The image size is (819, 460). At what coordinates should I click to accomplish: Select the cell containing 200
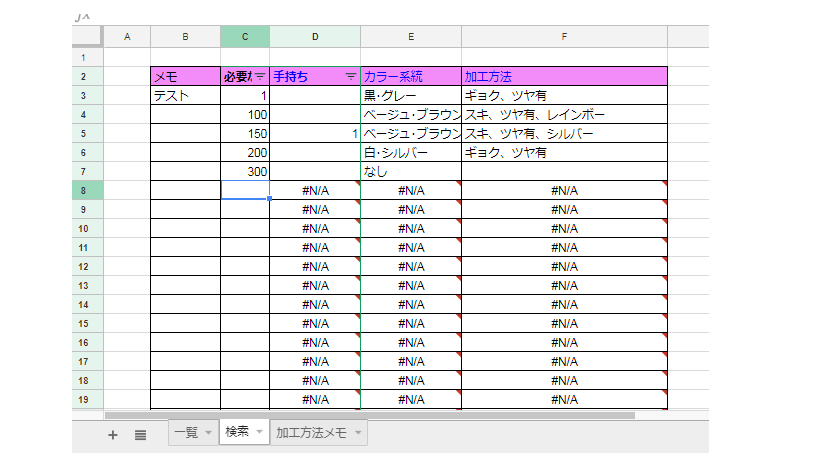pyautogui.click(x=245, y=152)
